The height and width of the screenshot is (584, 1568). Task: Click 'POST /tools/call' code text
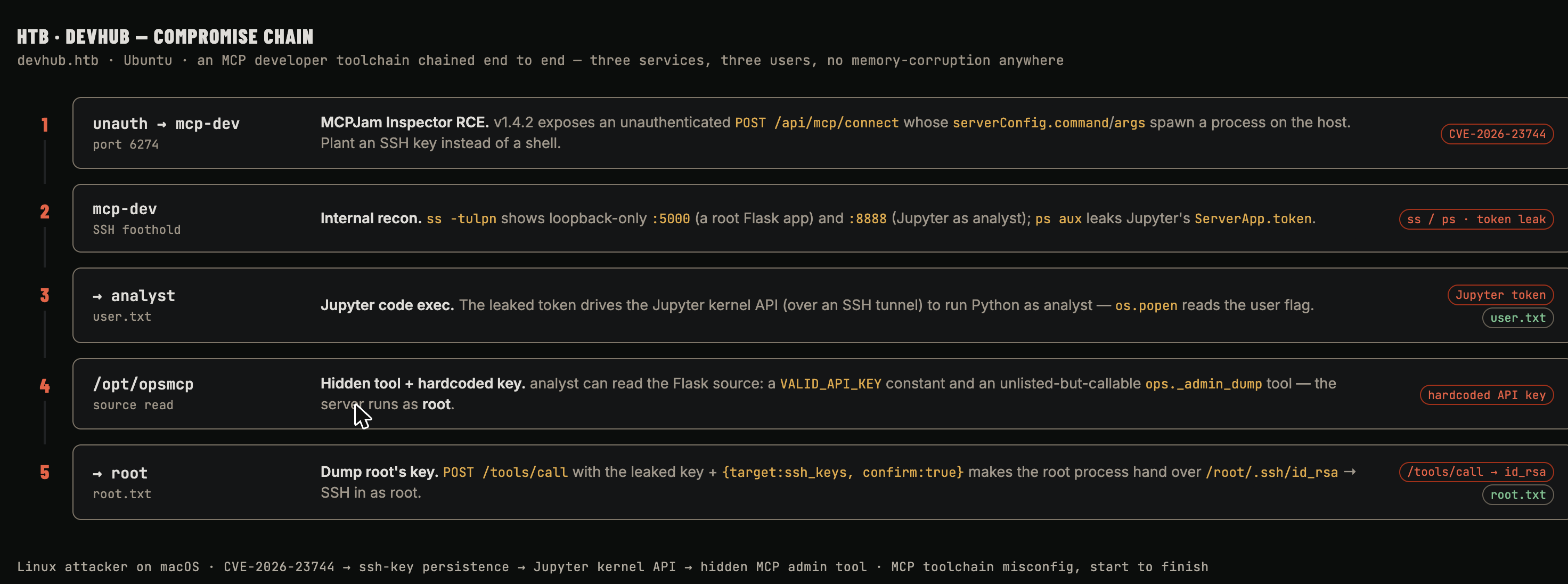point(505,472)
